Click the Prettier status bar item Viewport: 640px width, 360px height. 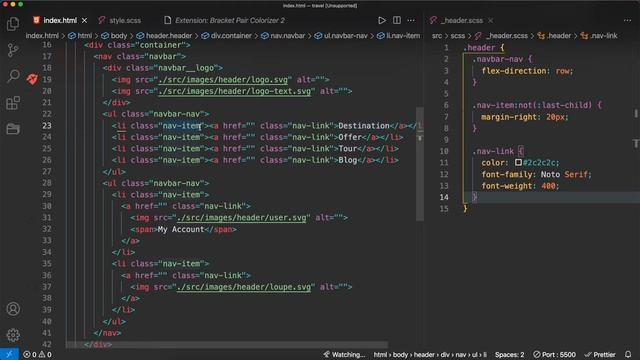click(600, 354)
